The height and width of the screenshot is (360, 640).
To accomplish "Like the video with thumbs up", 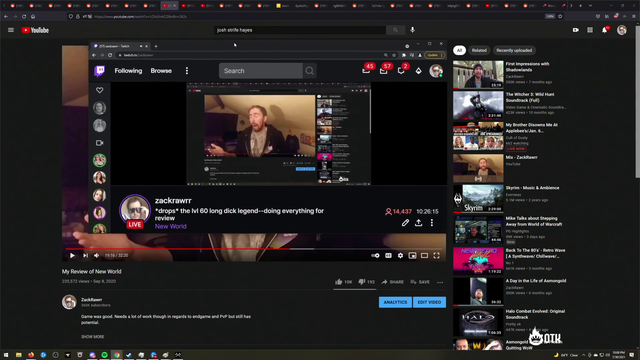I will click(343, 282).
